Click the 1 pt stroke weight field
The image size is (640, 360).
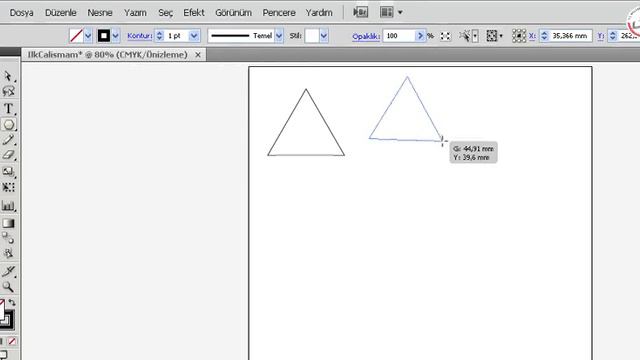point(176,36)
